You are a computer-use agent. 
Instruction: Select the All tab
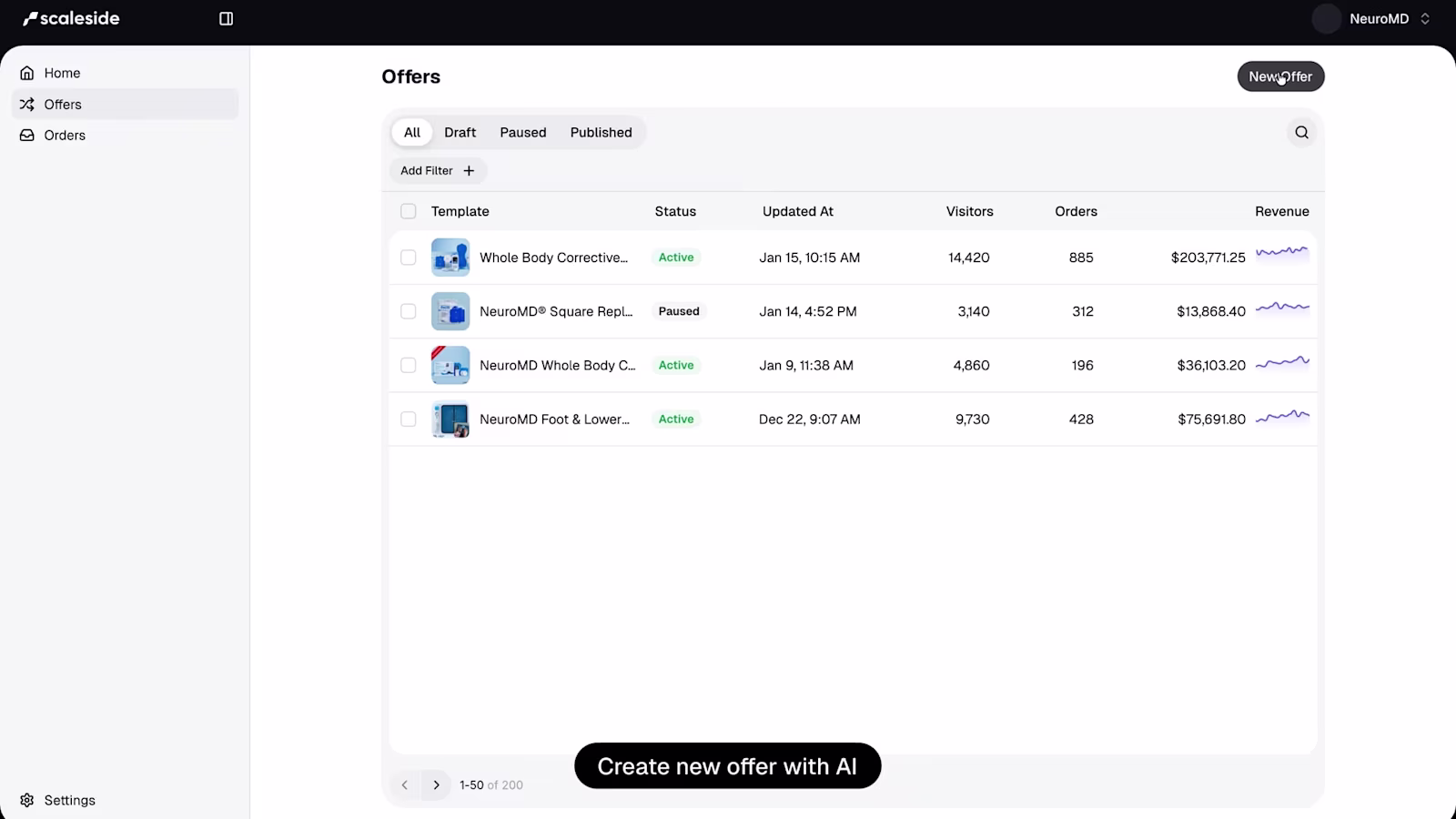click(x=412, y=132)
